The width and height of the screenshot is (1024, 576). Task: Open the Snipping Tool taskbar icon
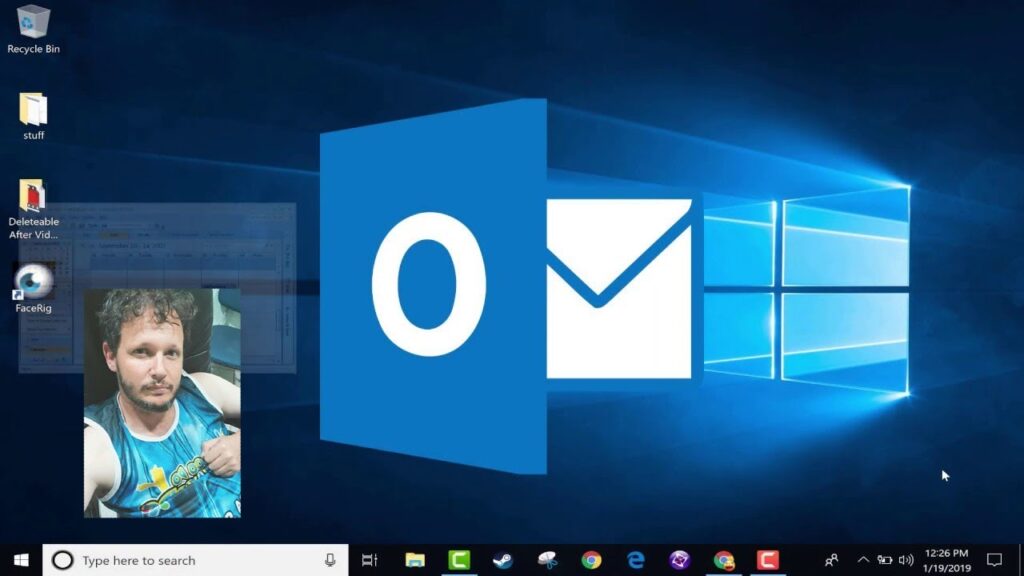[x=547, y=560]
